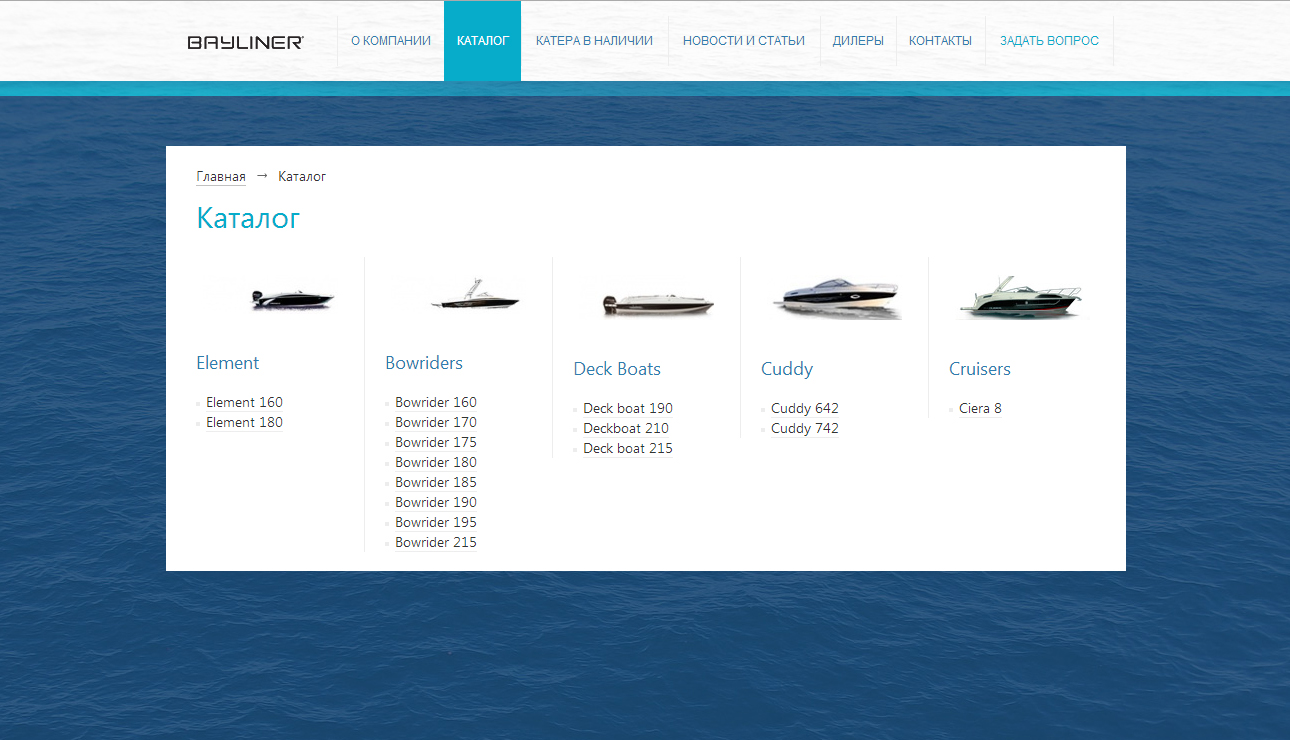The image size is (1290, 740).
Task: Click the Bayliner logo
Action: pos(245,42)
